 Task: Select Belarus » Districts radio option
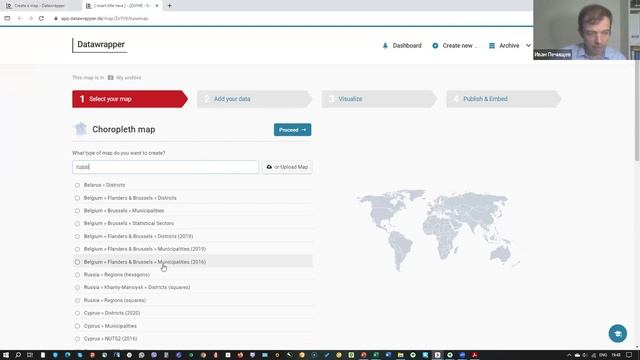tap(77, 185)
